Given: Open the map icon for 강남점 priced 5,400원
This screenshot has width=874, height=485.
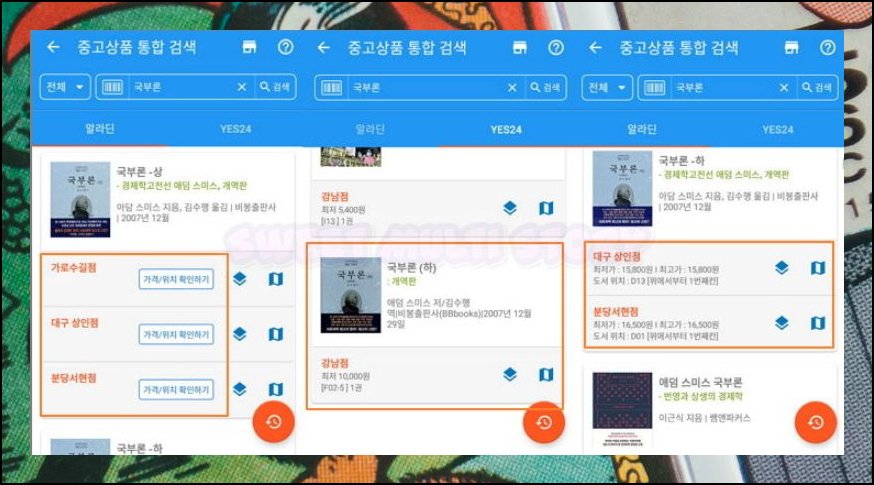Looking at the screenshot, I should pyautogui.click(x=546, y=208).
